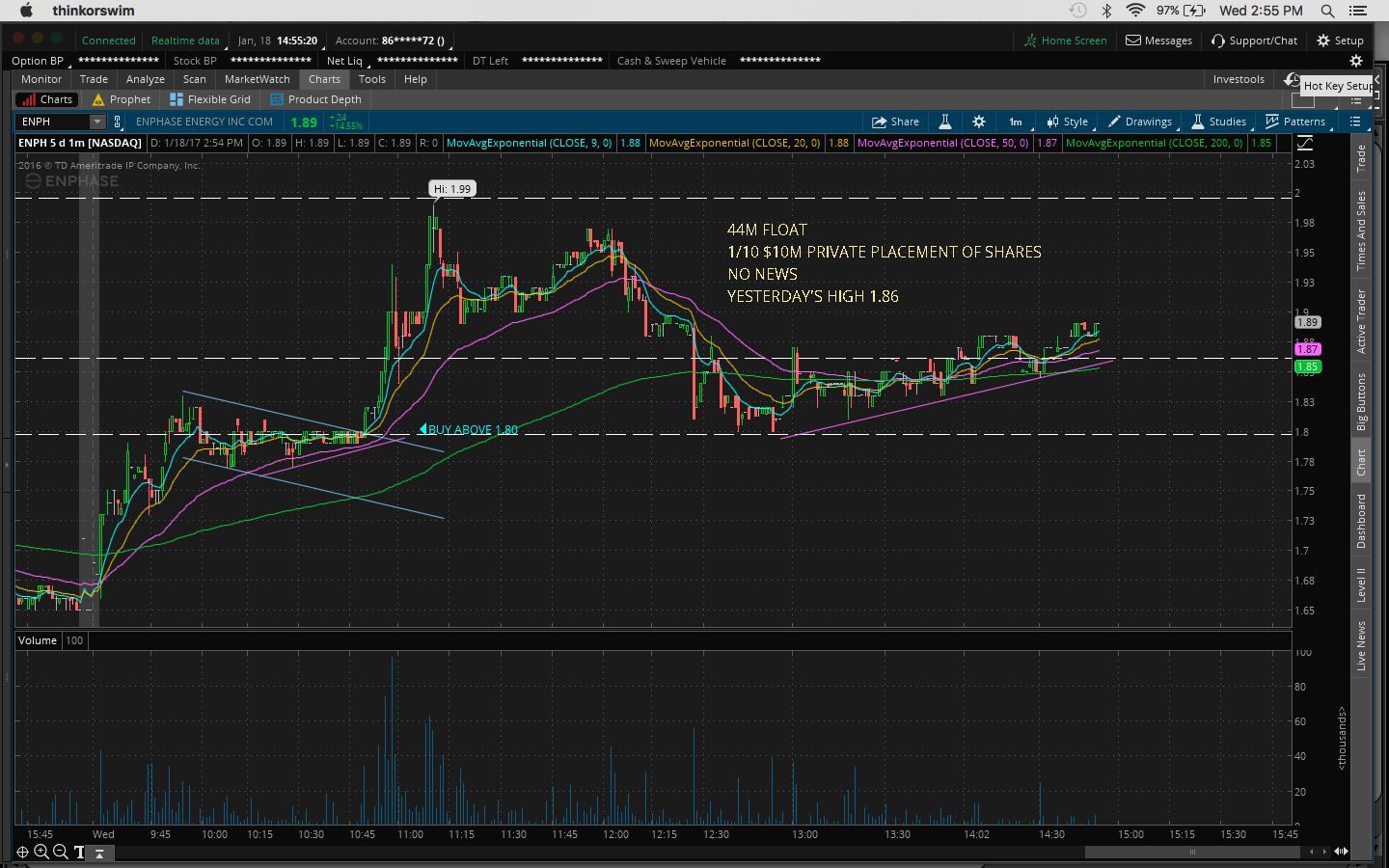
Task: Click the zoom in magnifier icon
Action: click(x=41, y=852)
